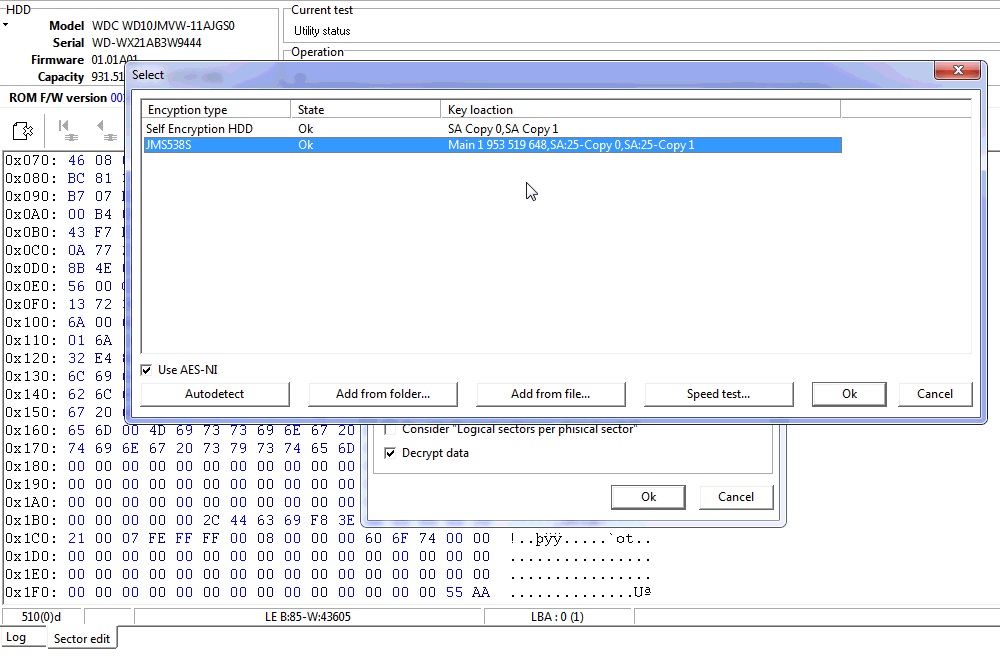Click Add from file button

[x=550, y=394]
